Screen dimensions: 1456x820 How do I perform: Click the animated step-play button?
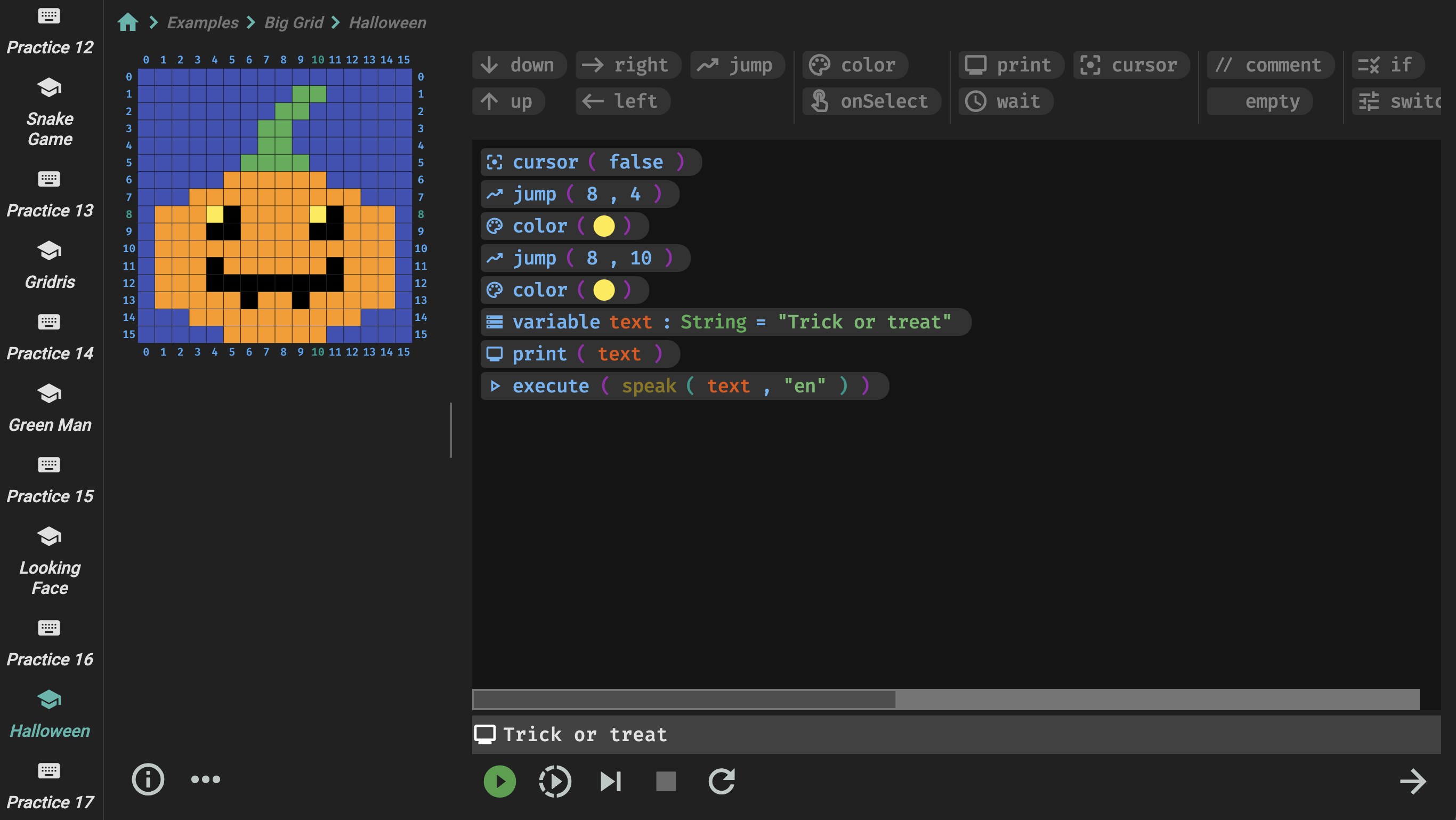pos(554,782)
